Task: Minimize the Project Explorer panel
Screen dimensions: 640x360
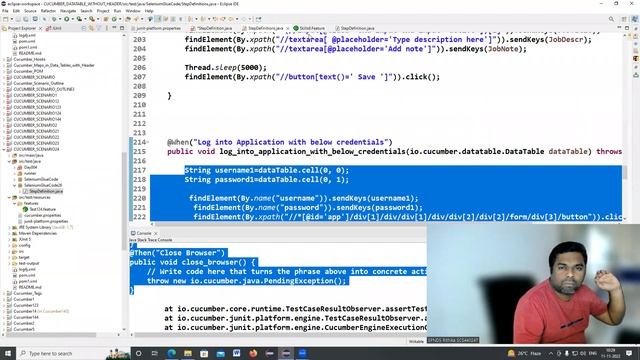Action: [x=114, y=28]
